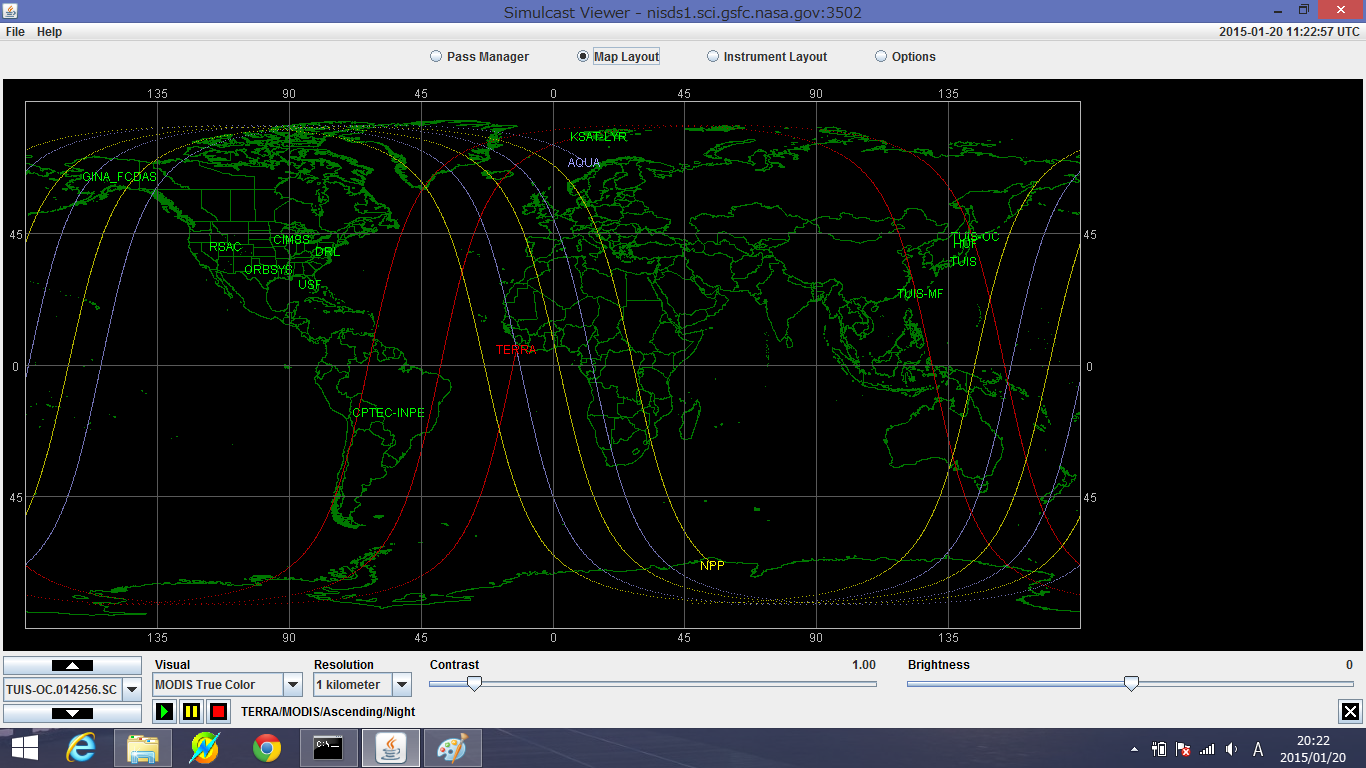Open the Paint taskbar icon
Screen dimensions: 1366x768
coord(453,748)
